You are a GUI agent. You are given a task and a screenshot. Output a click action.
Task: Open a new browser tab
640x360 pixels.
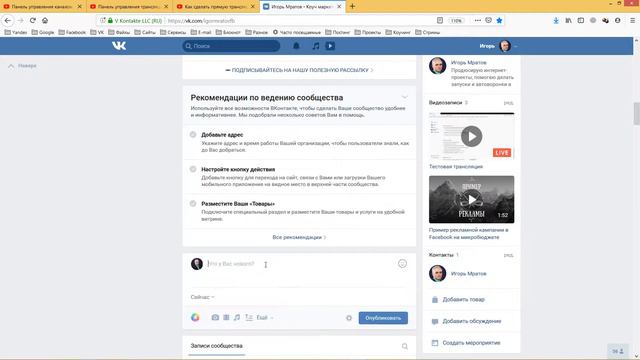point(352,6)
